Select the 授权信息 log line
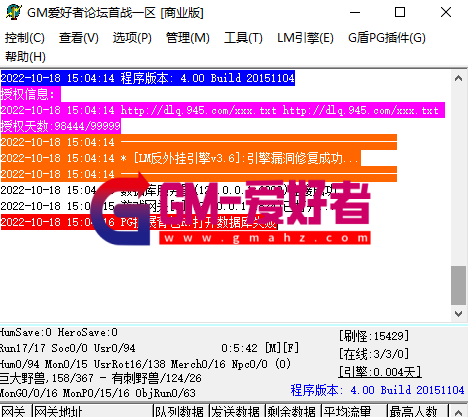This screenshot has width=468, height=417. pos(31,94)
